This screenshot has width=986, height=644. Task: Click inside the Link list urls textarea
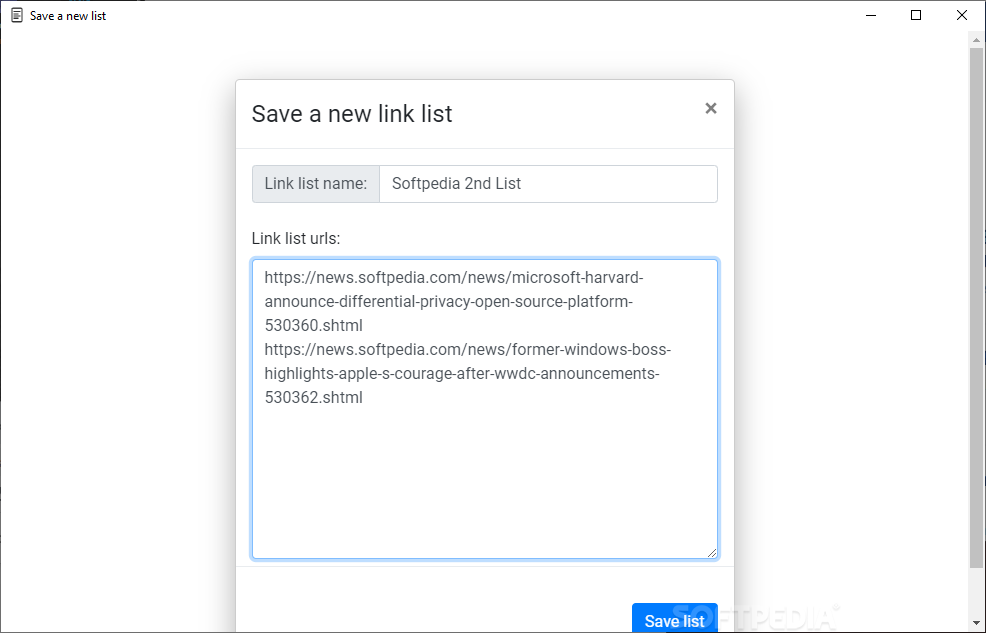[485, 409]
